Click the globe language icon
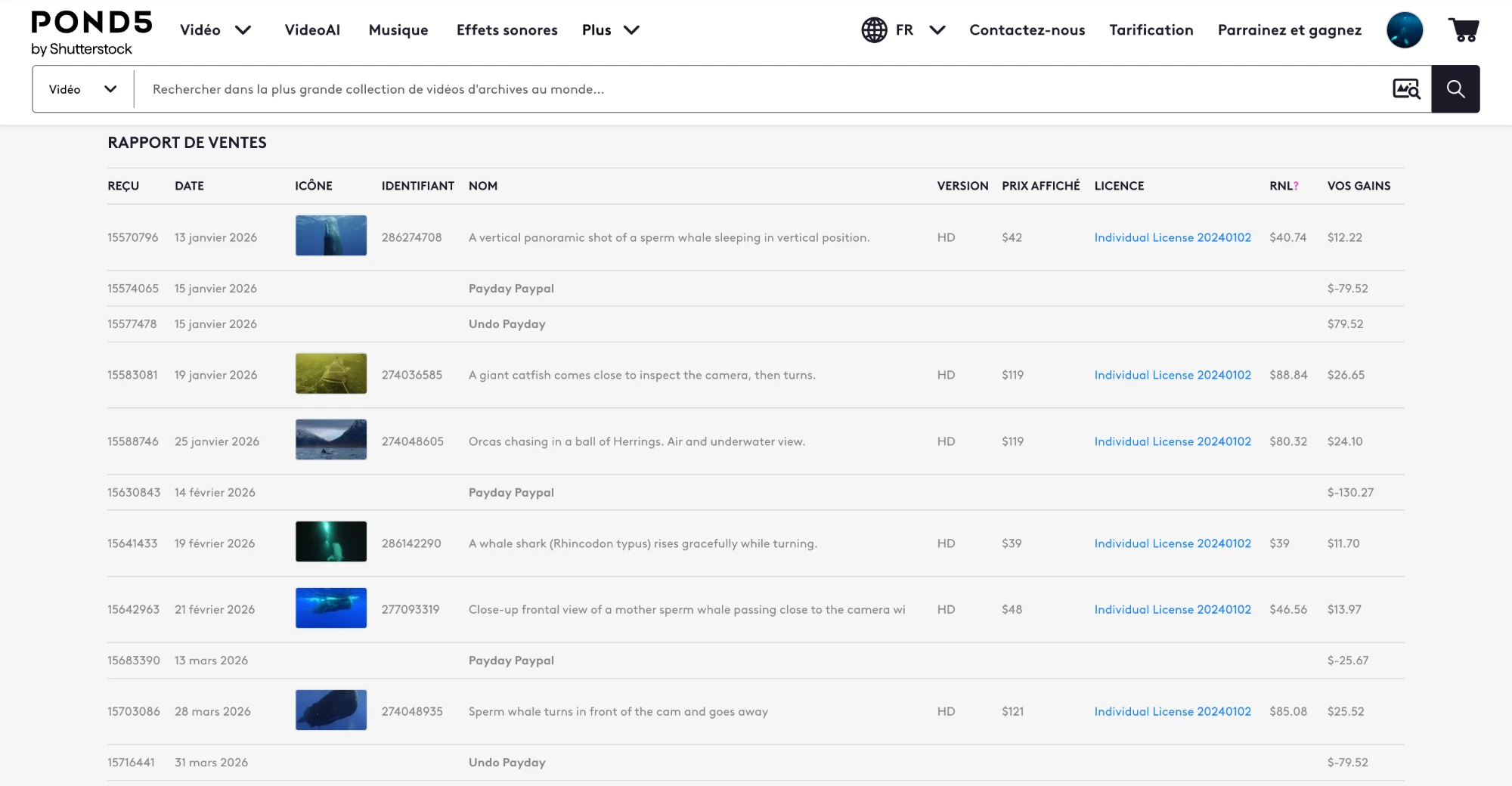1512x786 pixels. (x=874, y=30)
